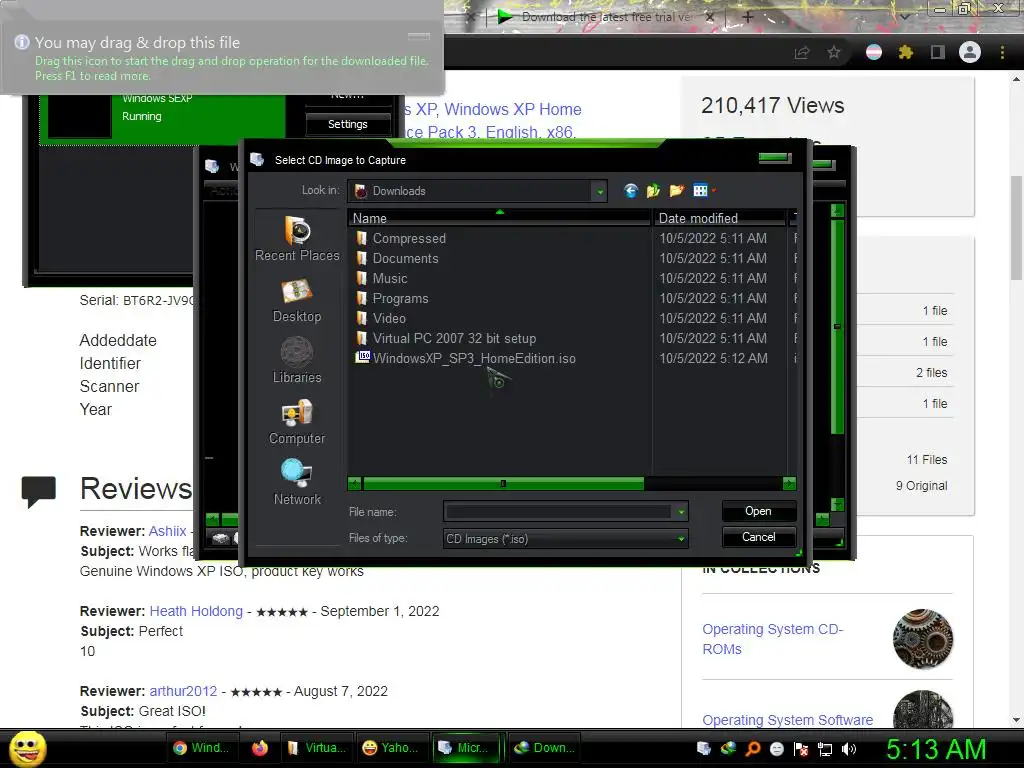Screen dimensions: 1024x768
Task: Click the smiley Start button
Action: (x=28, y=748)
